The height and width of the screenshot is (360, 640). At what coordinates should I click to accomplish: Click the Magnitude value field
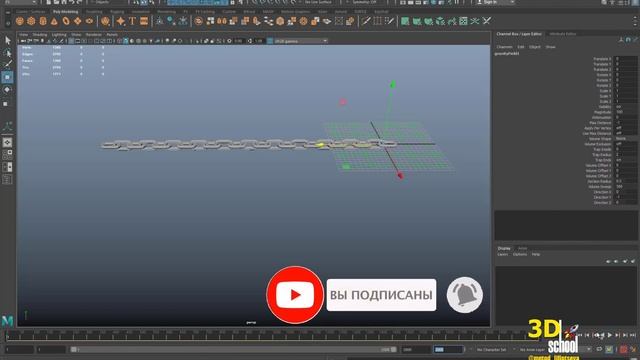[626, 112]
